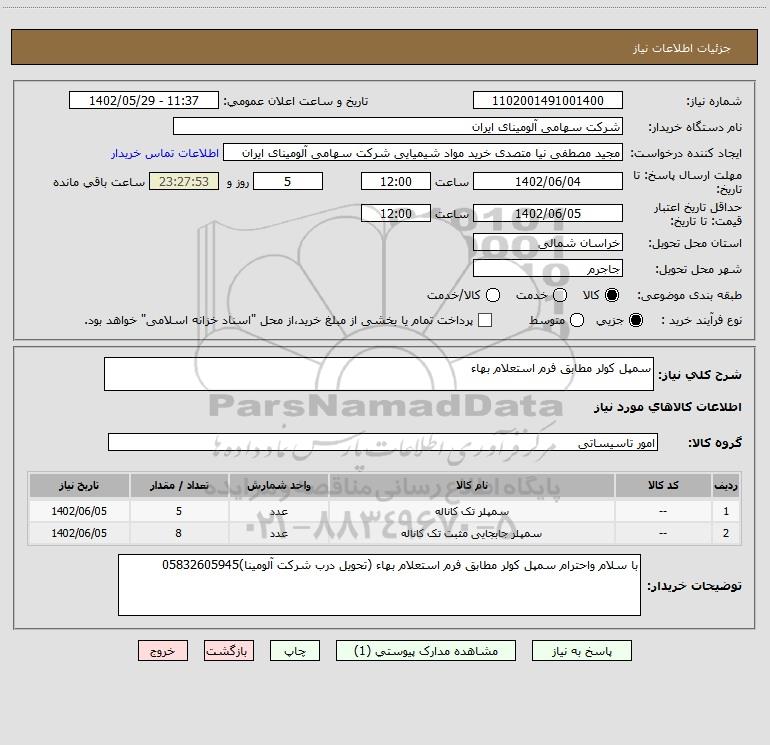The height and width of the screenshot is (745, 770).
Task: Click the کد کالا column header
Action: [x=663, y=485]
